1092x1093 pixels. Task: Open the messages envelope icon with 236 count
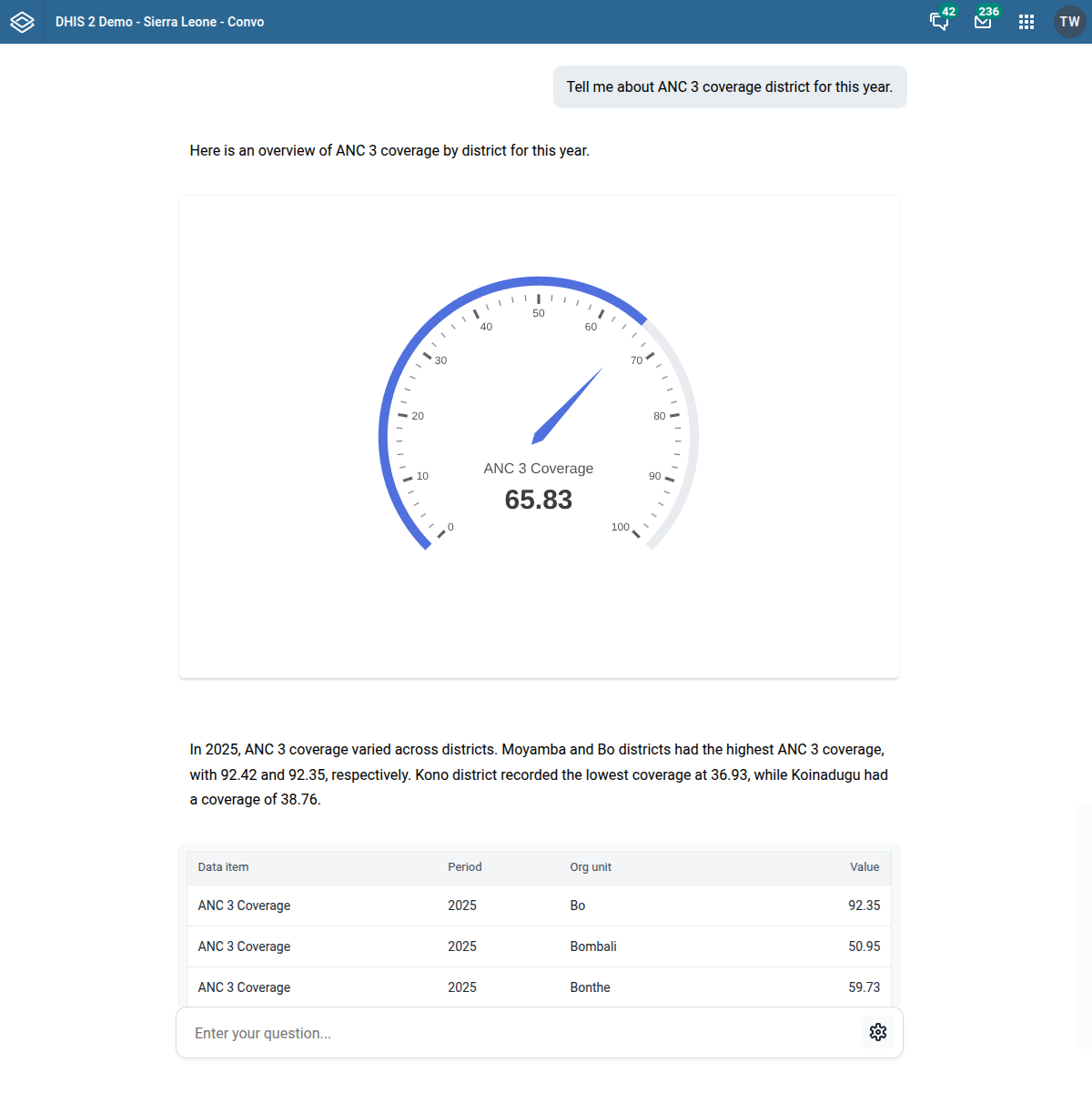(x=983, y=22)
